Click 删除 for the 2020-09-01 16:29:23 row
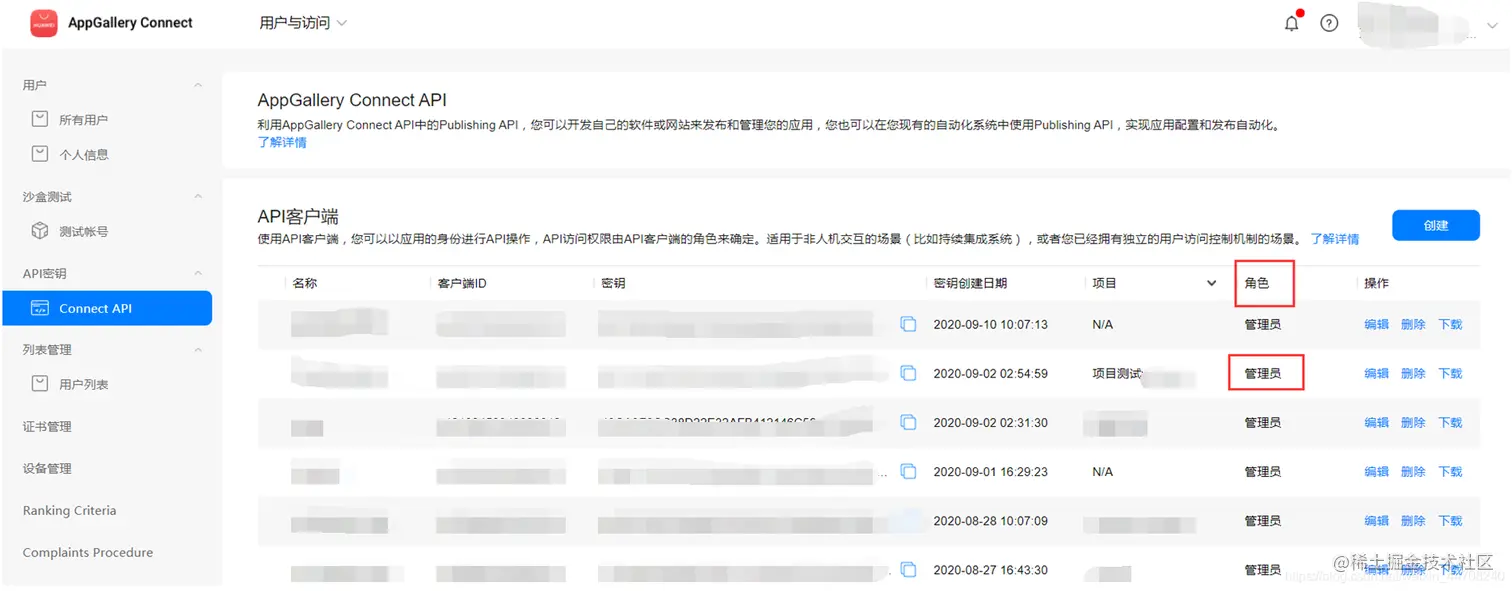The width and height of the screenshot is (1512, 591). 1413,471
